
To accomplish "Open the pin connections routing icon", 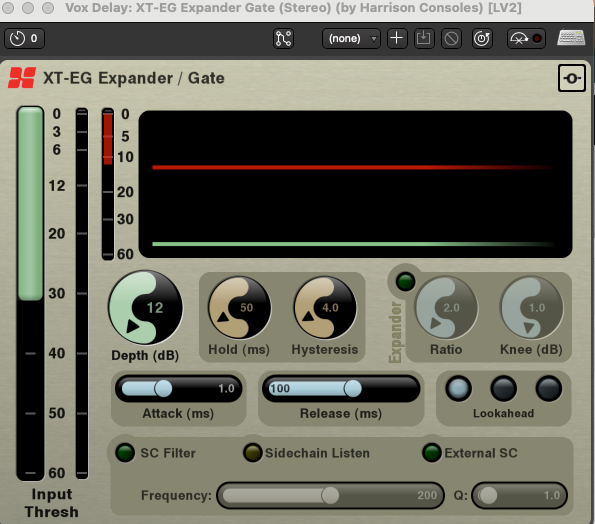I will pyautogui.click(x=283, y=38).
